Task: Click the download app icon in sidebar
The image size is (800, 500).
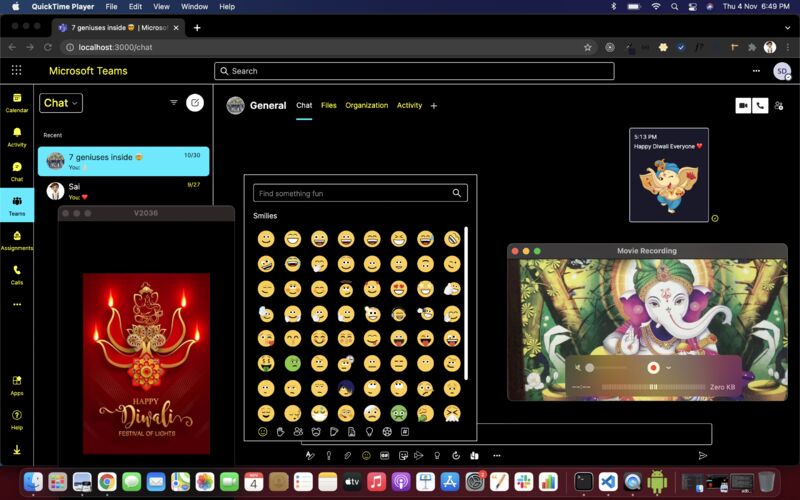Action: click(17, 449)
